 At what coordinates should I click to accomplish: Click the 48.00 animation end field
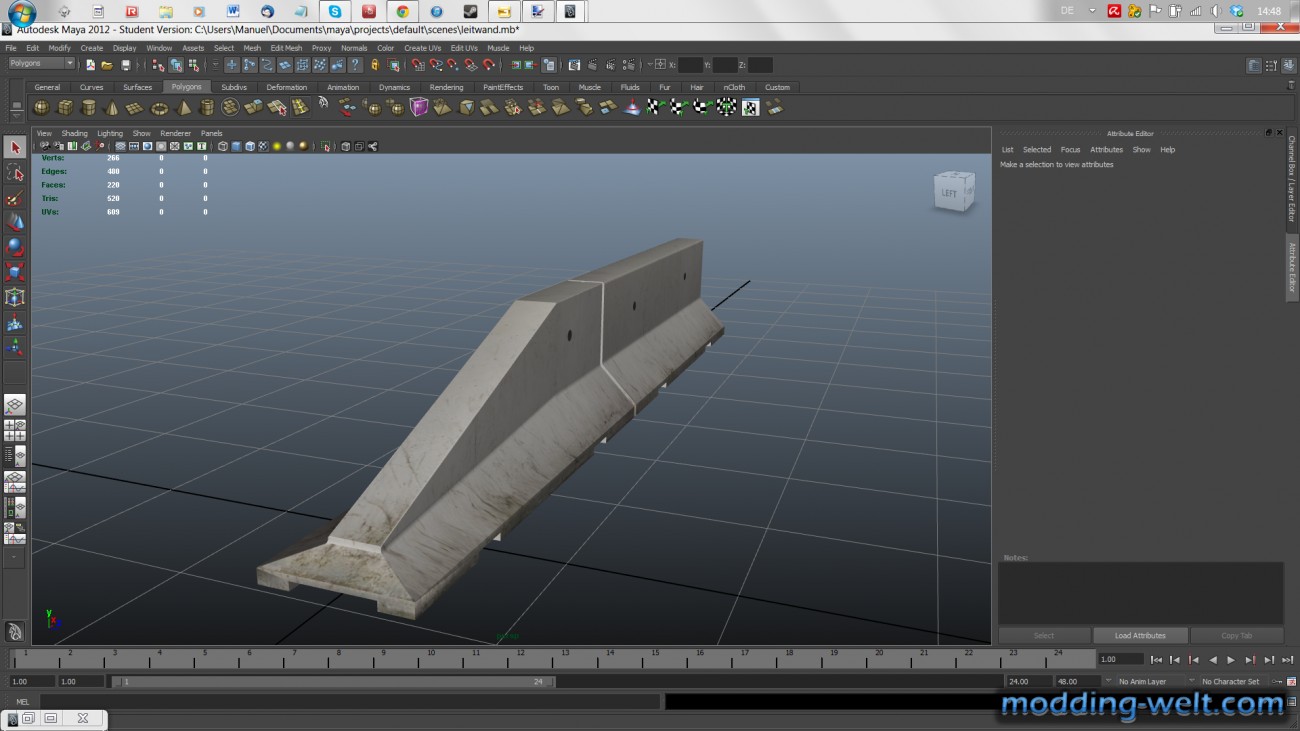pyautogui.click(x=1077, y=681)
